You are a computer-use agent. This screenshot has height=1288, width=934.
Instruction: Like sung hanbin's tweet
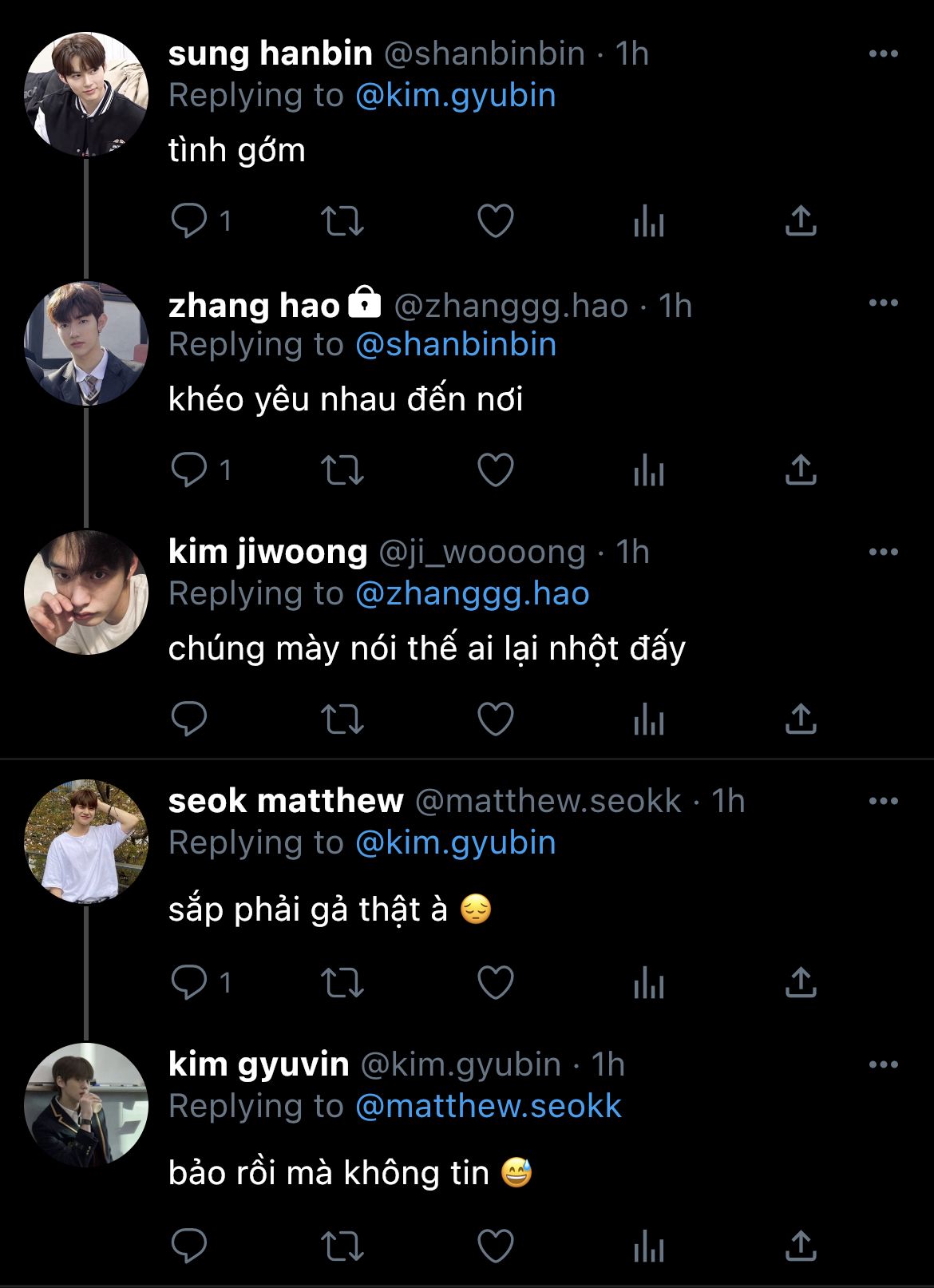[495, 221]
